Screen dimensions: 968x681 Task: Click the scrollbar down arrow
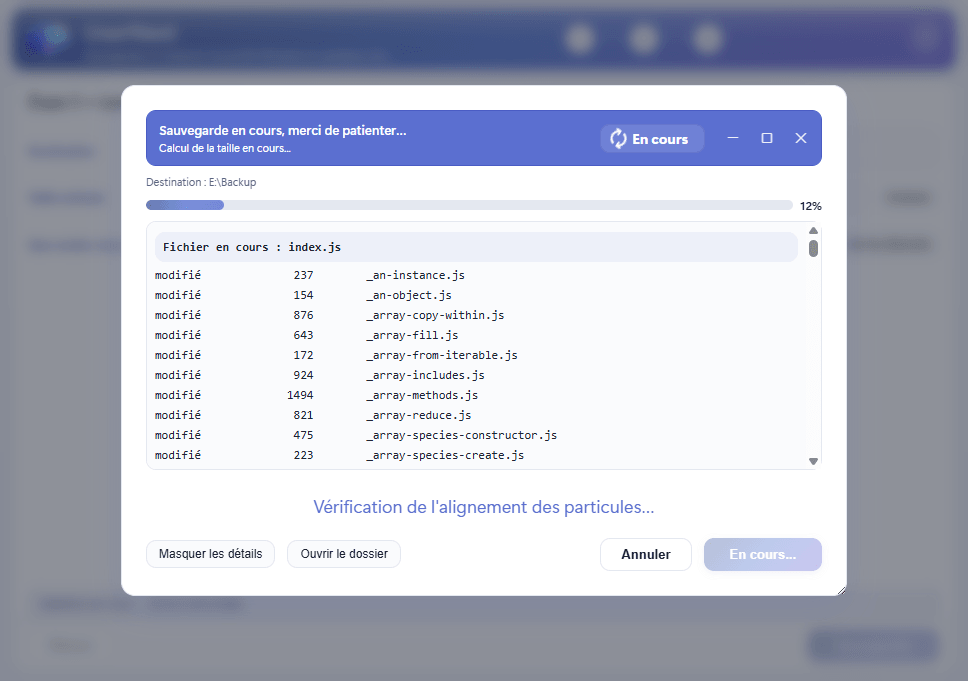[813, 459]
